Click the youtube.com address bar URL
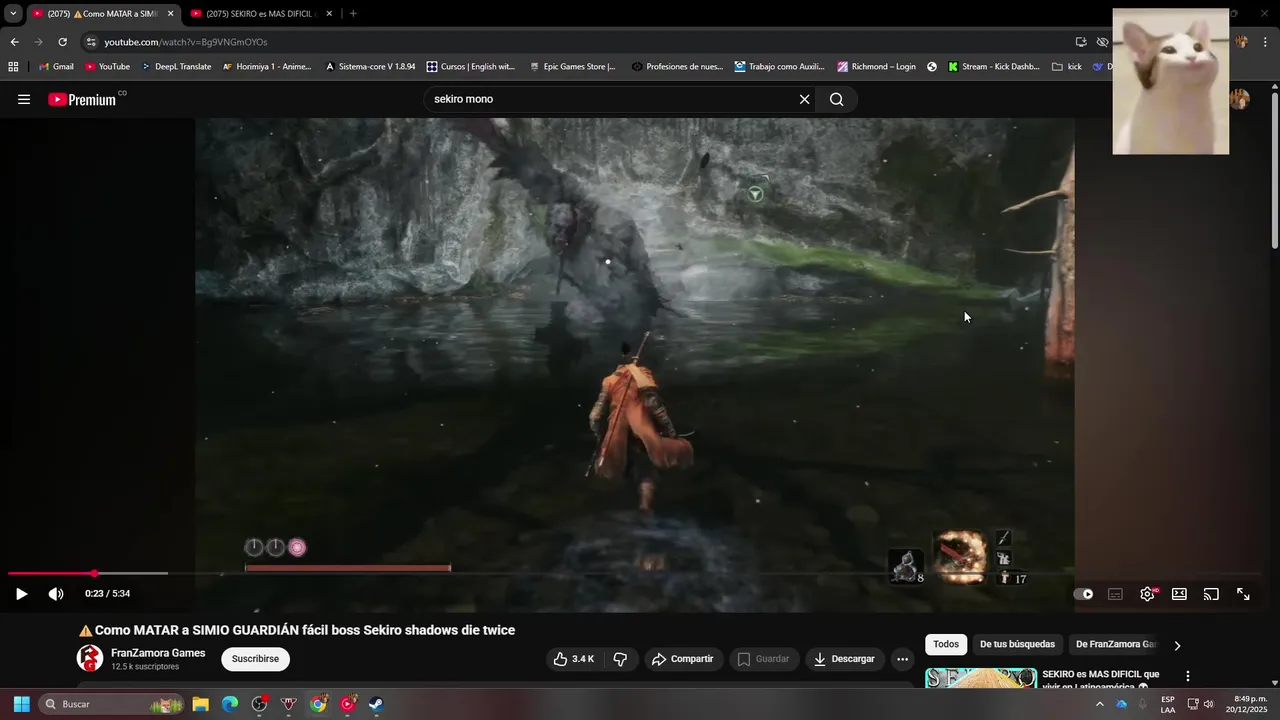 pos(186,42)
